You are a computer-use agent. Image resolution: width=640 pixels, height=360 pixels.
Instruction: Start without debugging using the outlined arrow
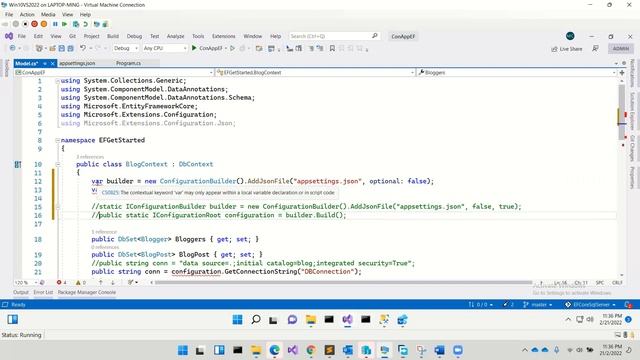(x=233, y=48)
